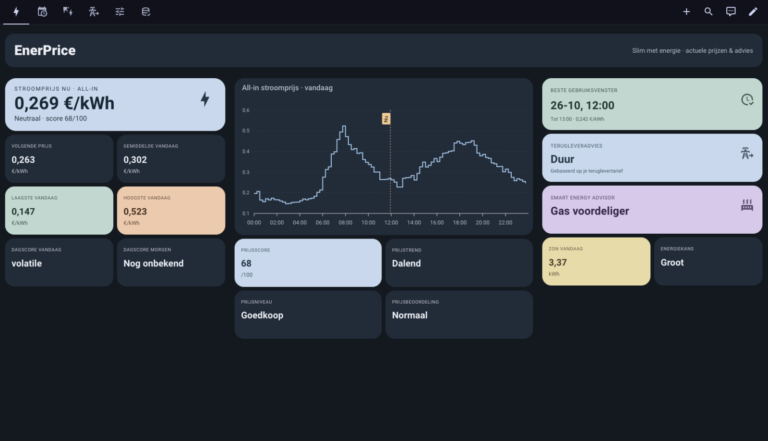768x441 pixels.
Task: Open search with the magnifier icon
Action: click(708, 11)
